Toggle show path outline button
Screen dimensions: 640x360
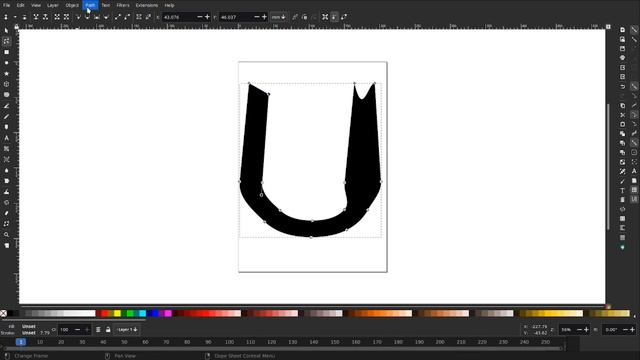pyautogui.click(x=344, y=17)
